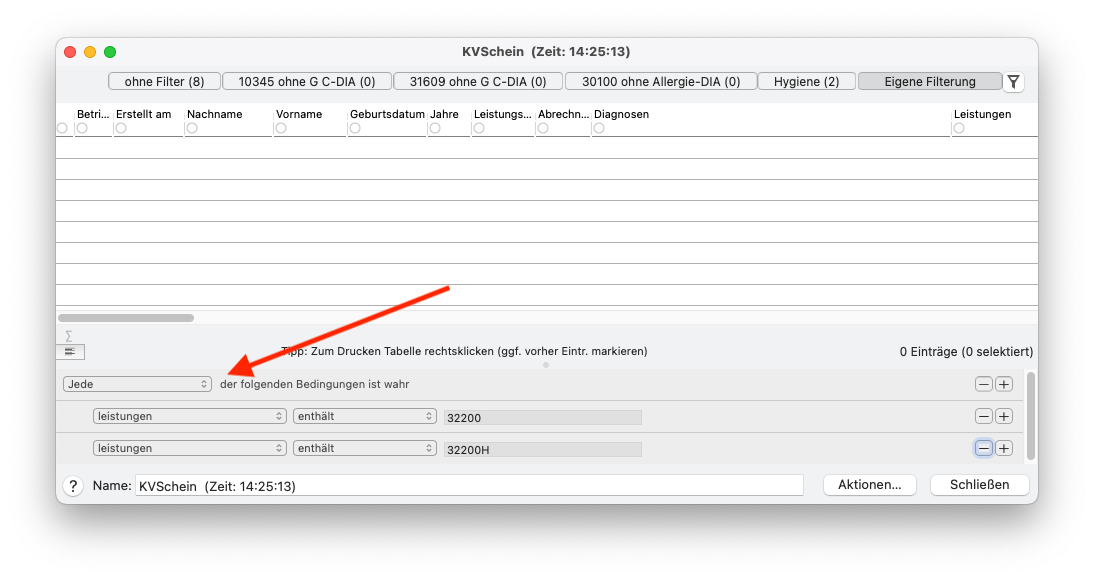Open the filter funnel icon
This screenshot has height=578, width=1094.
[1013, 82]
